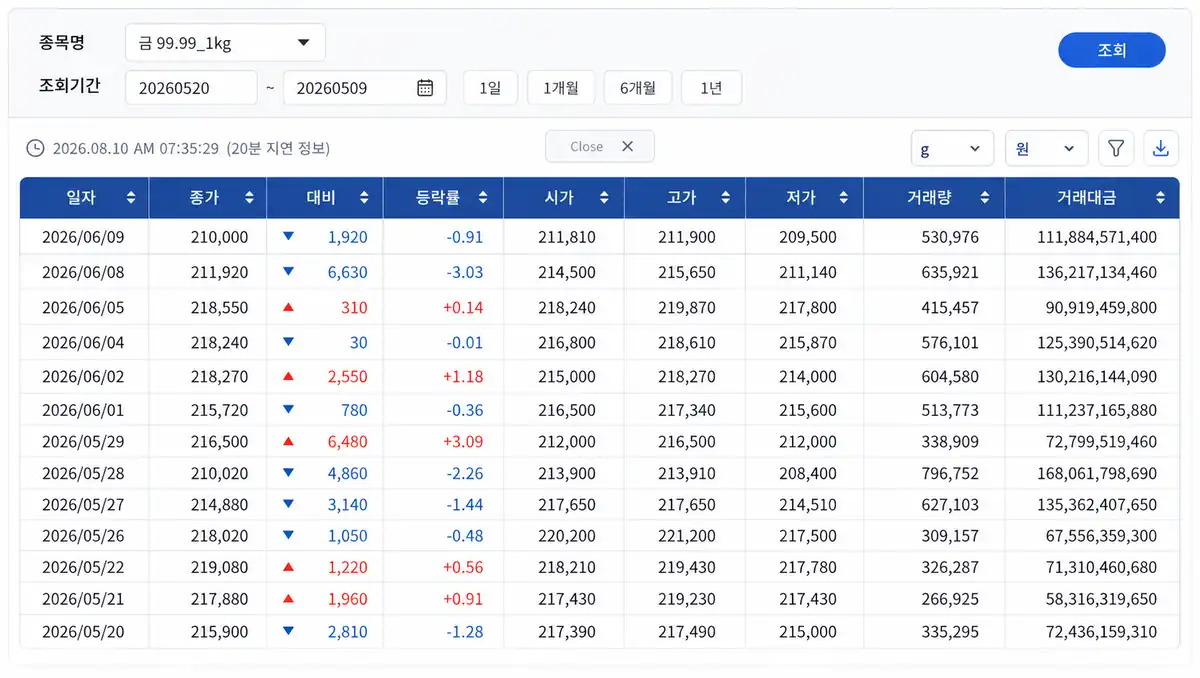Viewport: 1200px width, 678px height.
Task: Click the rate -0.36
Action: (x=464, y=410)
